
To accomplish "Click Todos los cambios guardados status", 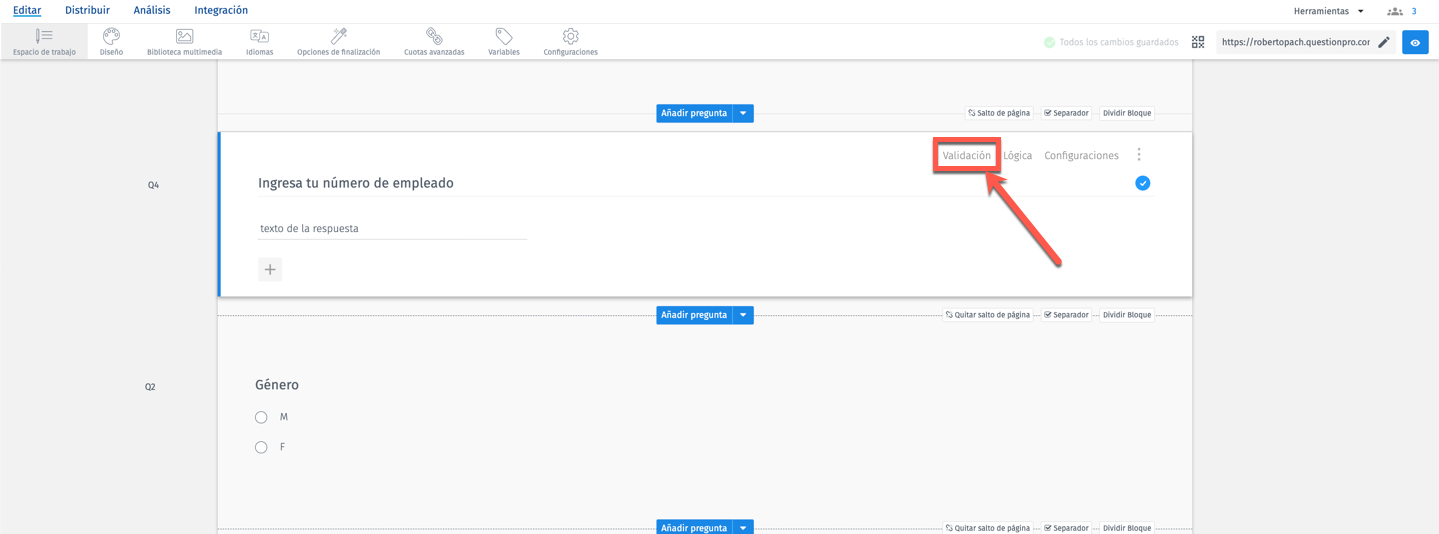I will coord(1110,42).
